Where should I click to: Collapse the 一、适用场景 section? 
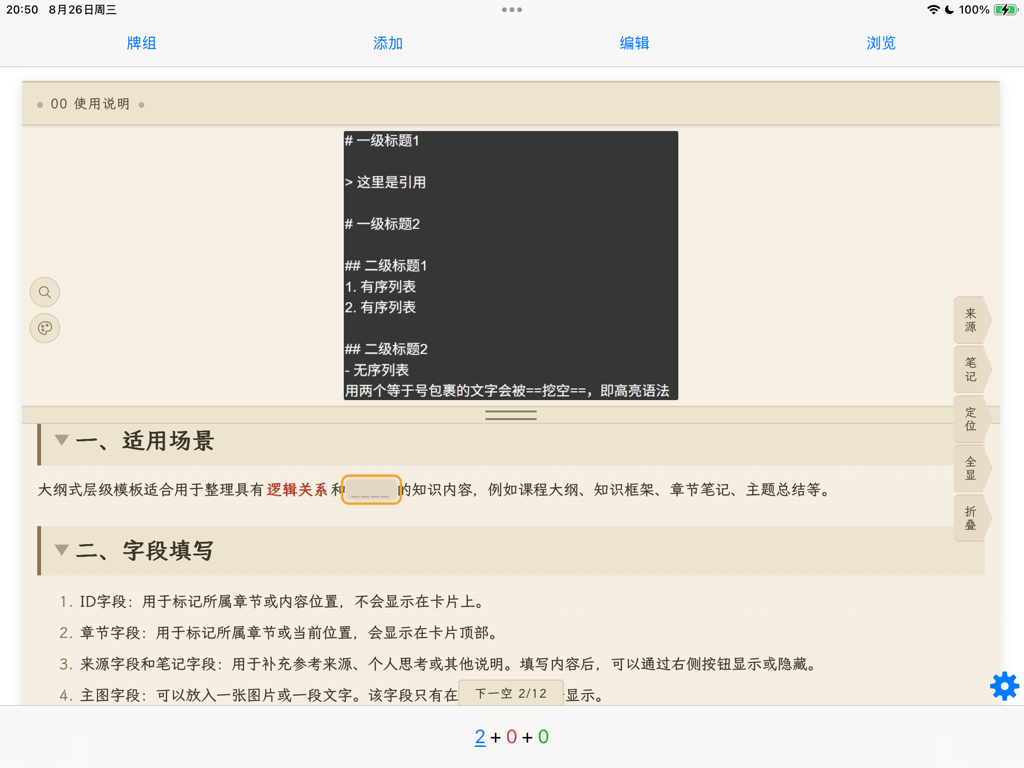coord(61,440)
